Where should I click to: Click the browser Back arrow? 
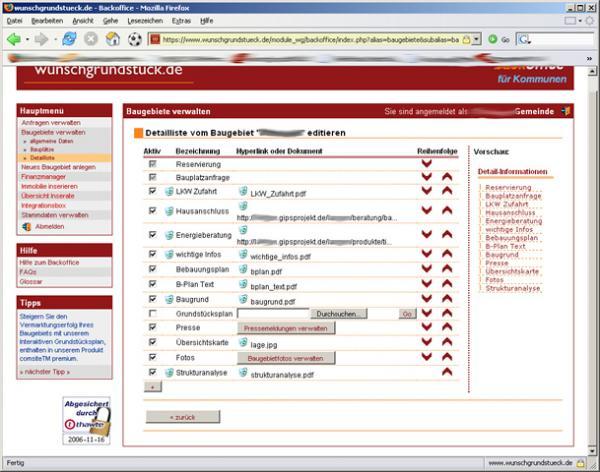click(14, 39)
